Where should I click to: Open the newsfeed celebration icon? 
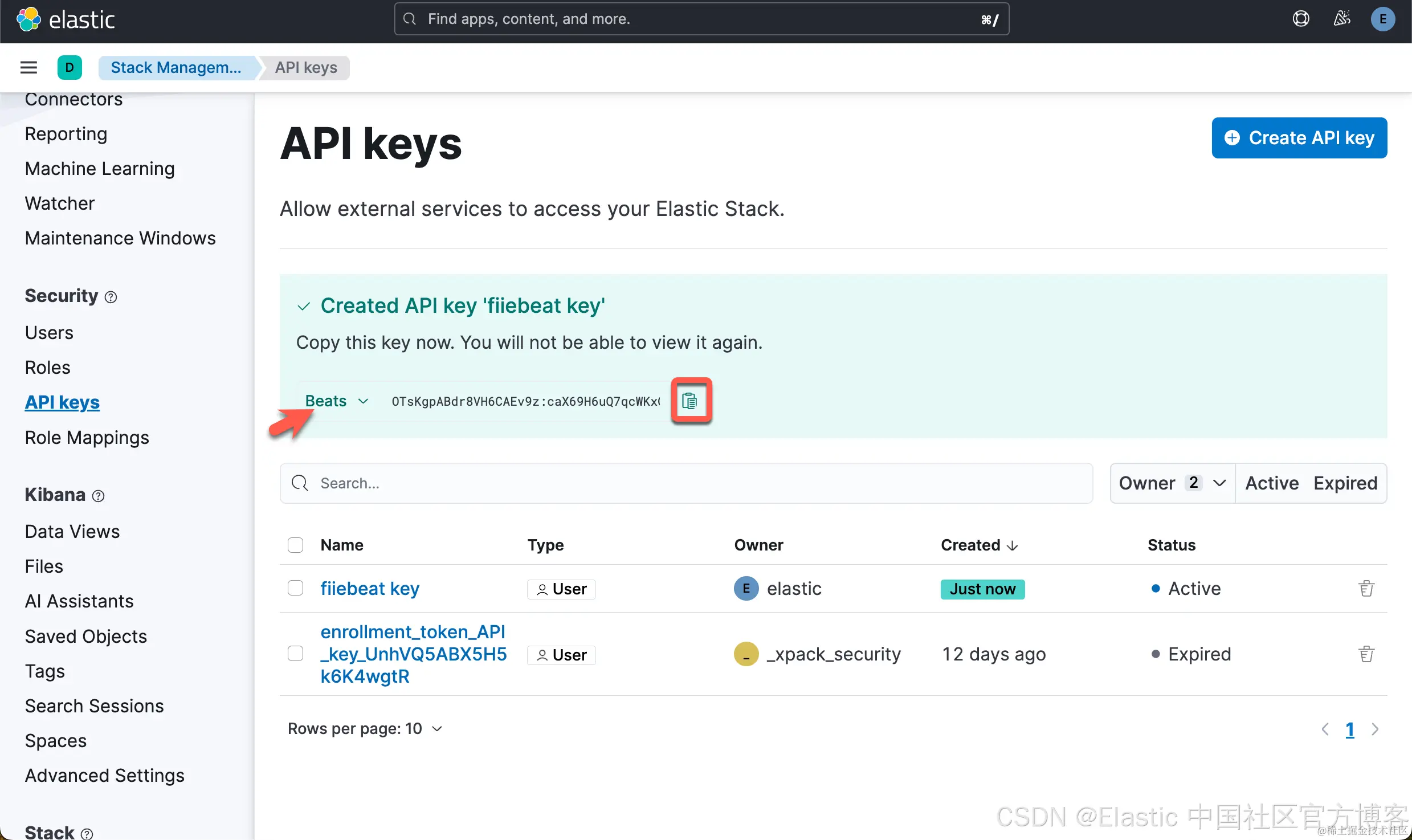coord(1342,19)
